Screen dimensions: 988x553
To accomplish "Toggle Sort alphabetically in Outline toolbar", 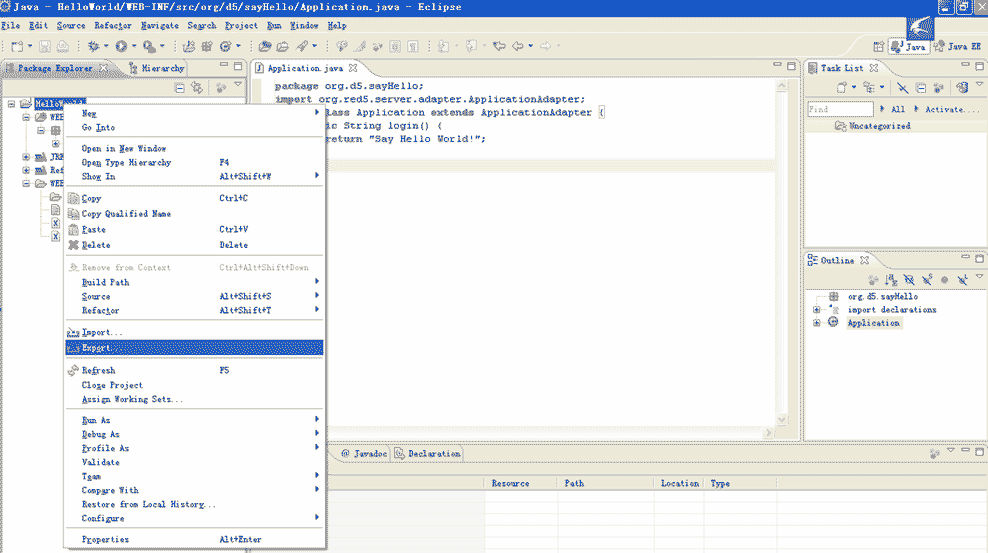I will [890, 280].
